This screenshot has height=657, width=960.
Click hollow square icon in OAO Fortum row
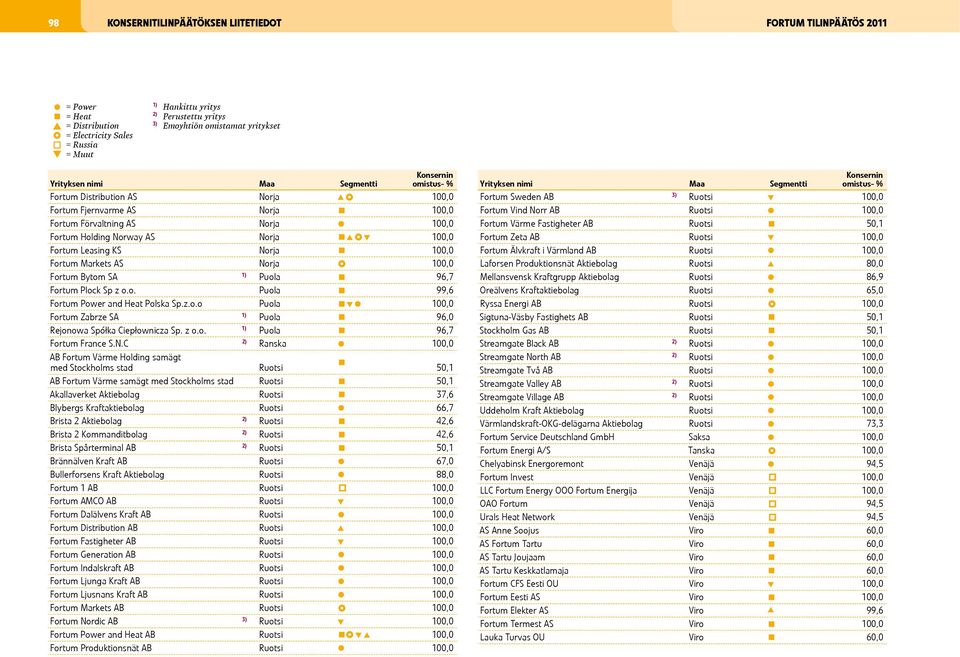(x=772, y=504)
